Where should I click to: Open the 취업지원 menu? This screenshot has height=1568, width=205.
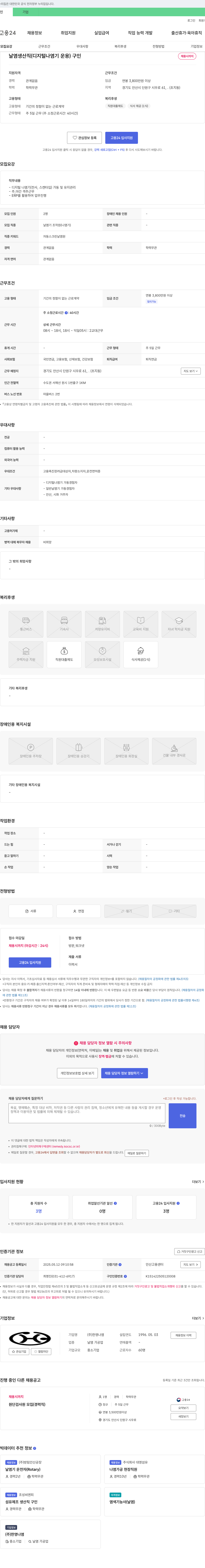click(68, 33)
